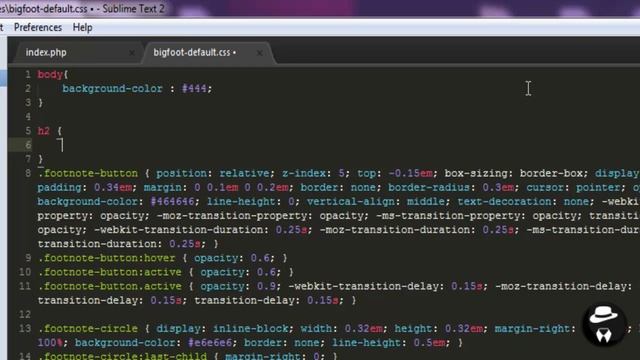Click line number 8 in gutter
The image size is (640, 360).
coord(28,173)
